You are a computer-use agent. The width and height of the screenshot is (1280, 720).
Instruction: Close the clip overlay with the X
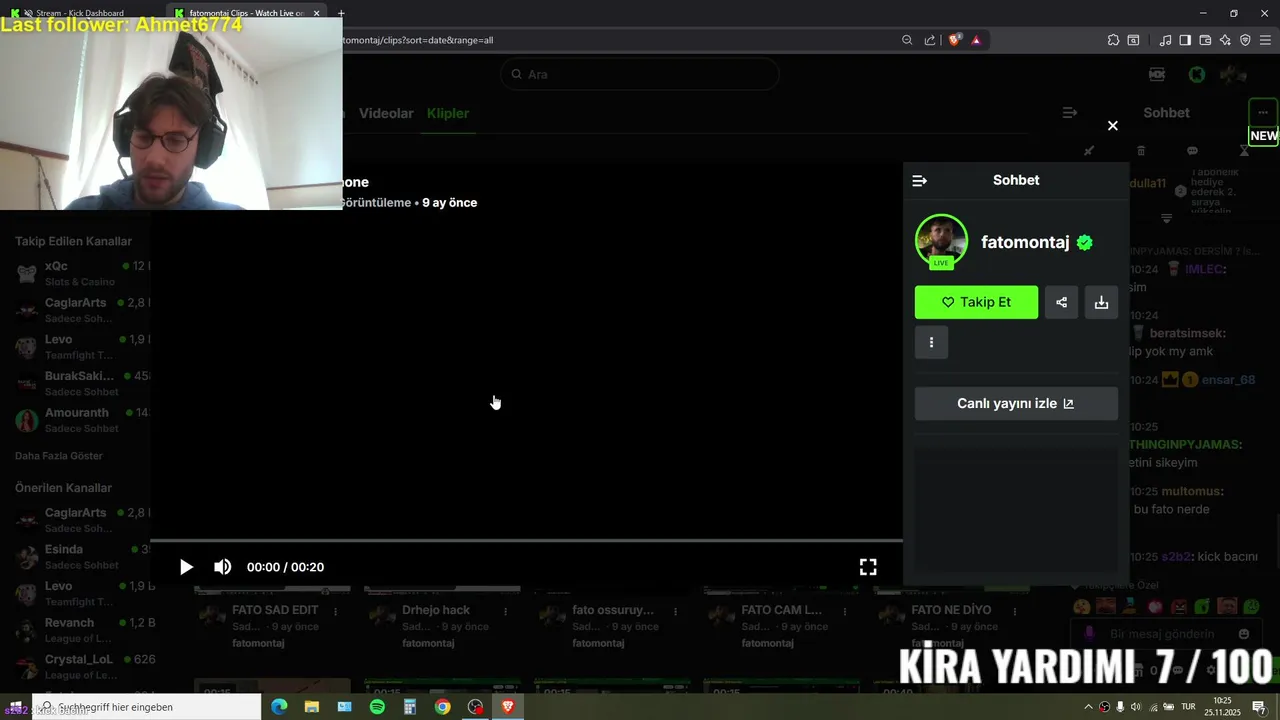coord(1112,126)
